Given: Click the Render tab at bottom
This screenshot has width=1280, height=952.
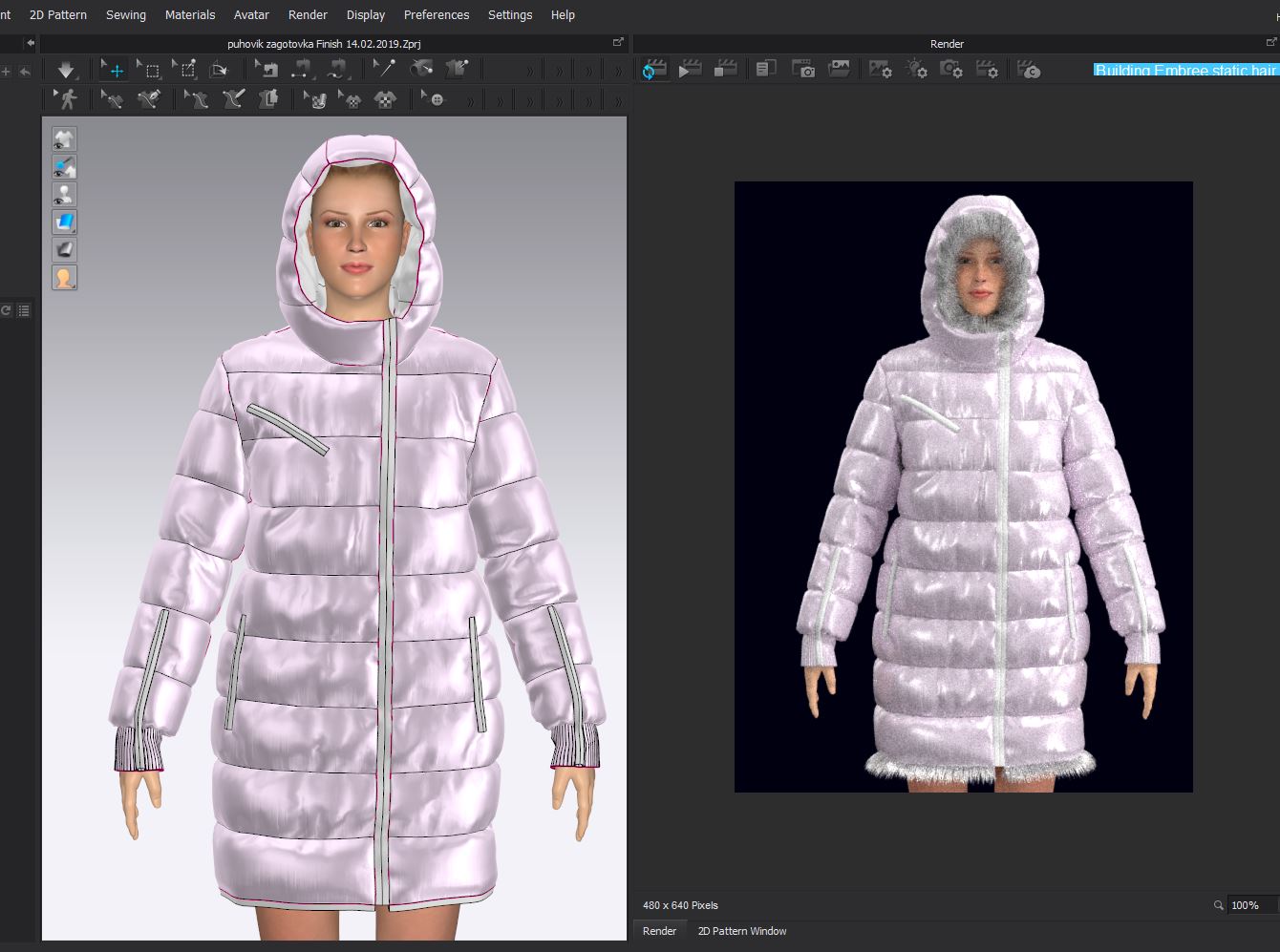Looking at the screenshot, I should pos(659,931).
